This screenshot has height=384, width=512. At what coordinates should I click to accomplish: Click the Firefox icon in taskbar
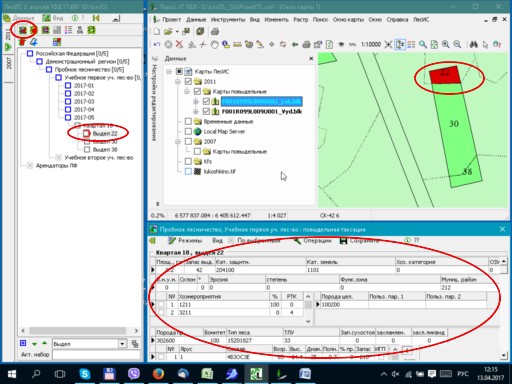click(158, 374)
